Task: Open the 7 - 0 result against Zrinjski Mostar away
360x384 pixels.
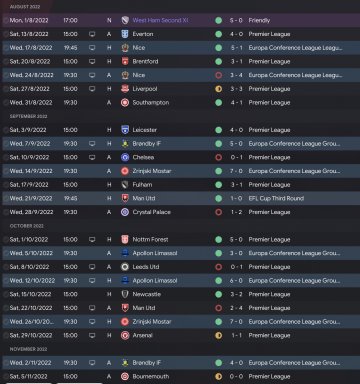Action: point(236,171)
